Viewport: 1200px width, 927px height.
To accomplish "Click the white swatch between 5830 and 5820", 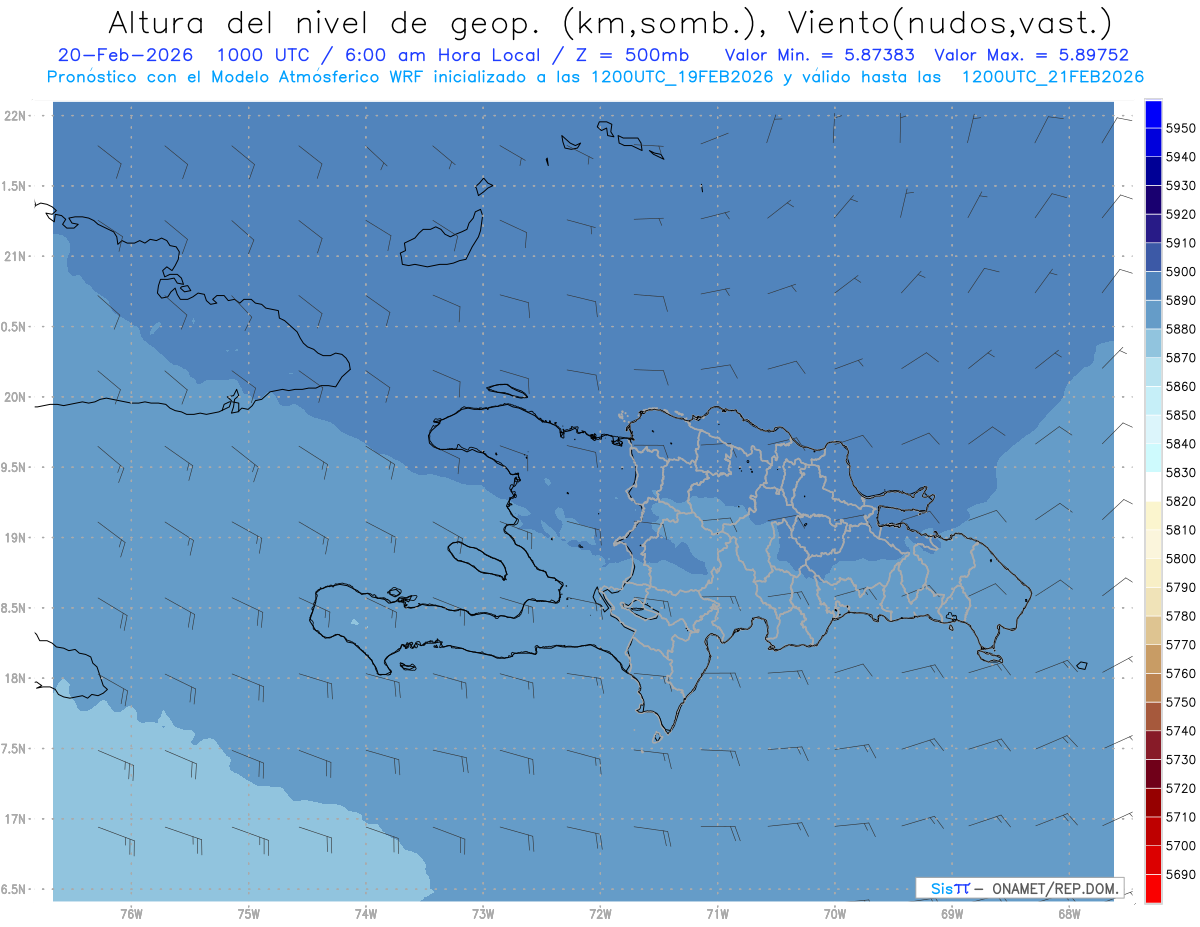I will pos(1153,487).
